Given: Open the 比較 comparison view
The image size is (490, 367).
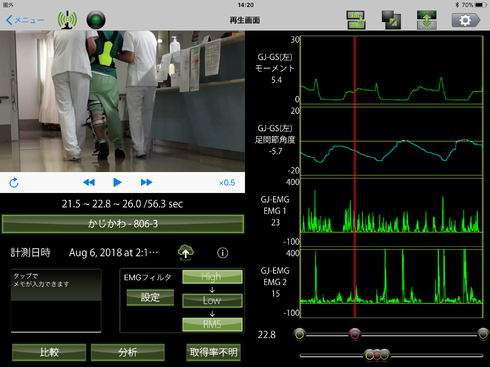Looking at the screenshot, I should (x=49, y=352).
